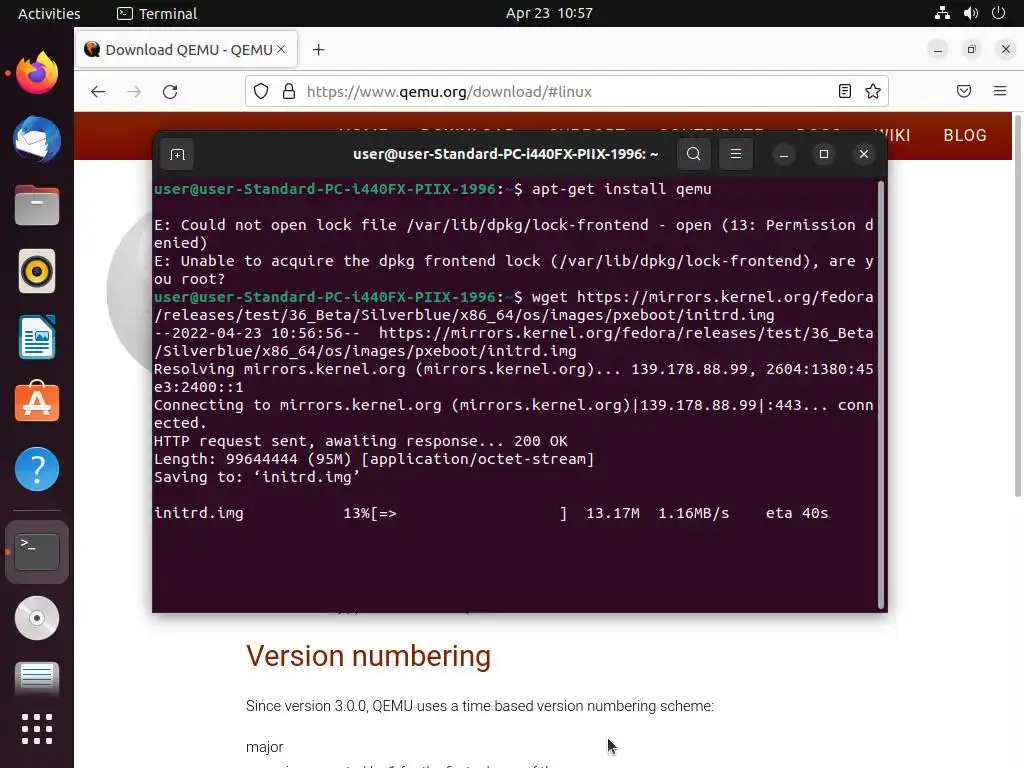Show all applications grid
1024x768 pixels.
[37, 729]
